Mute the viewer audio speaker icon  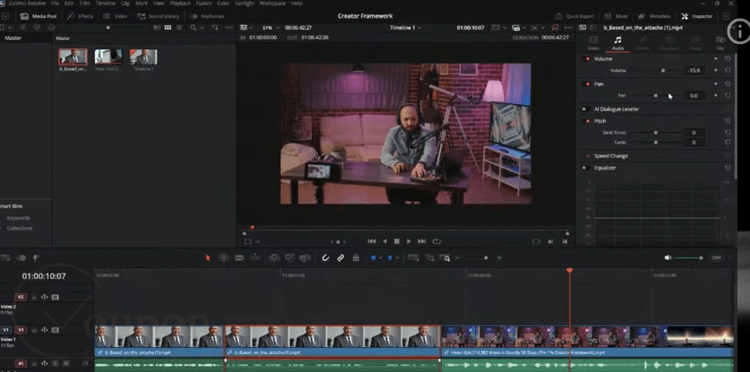pos(668,258)
